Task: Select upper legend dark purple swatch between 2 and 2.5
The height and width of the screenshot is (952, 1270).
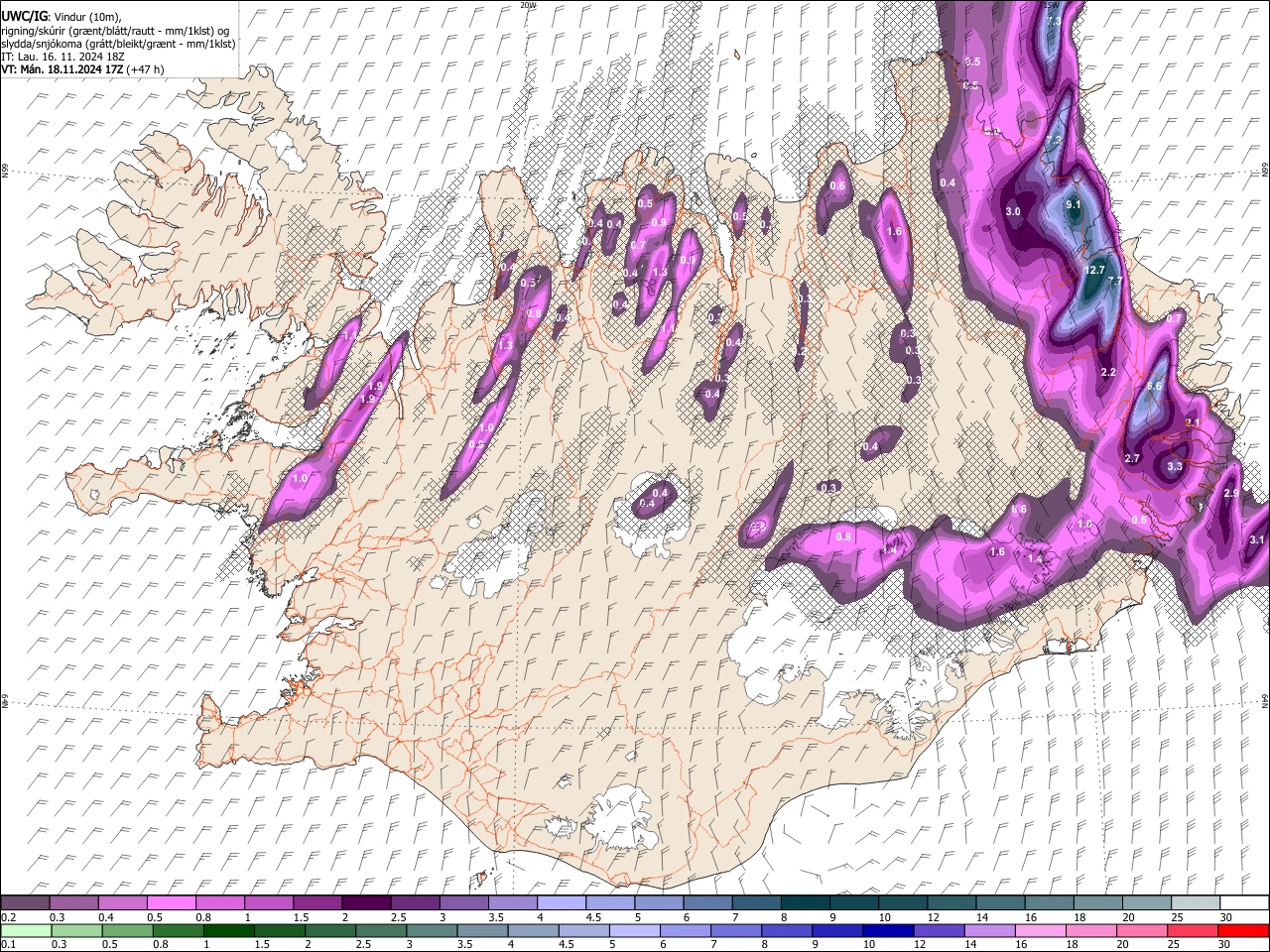Action: pyautogui.click(x=366, y=902)
